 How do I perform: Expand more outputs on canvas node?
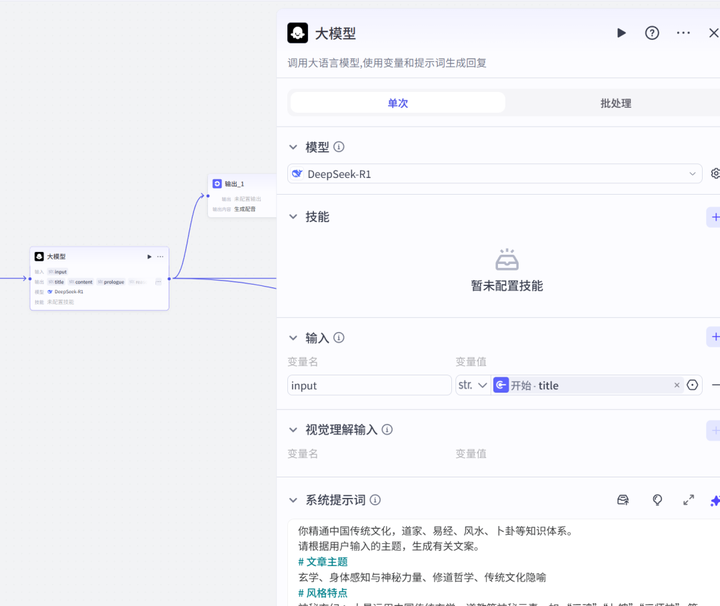point(158,282)
